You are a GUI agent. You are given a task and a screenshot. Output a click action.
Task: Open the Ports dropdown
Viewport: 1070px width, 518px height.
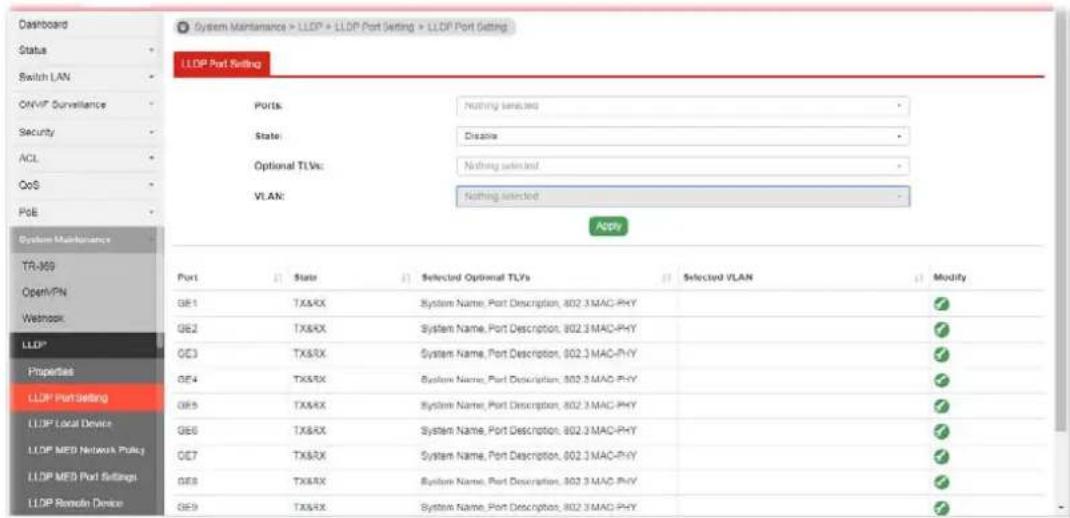pos(682,106)
